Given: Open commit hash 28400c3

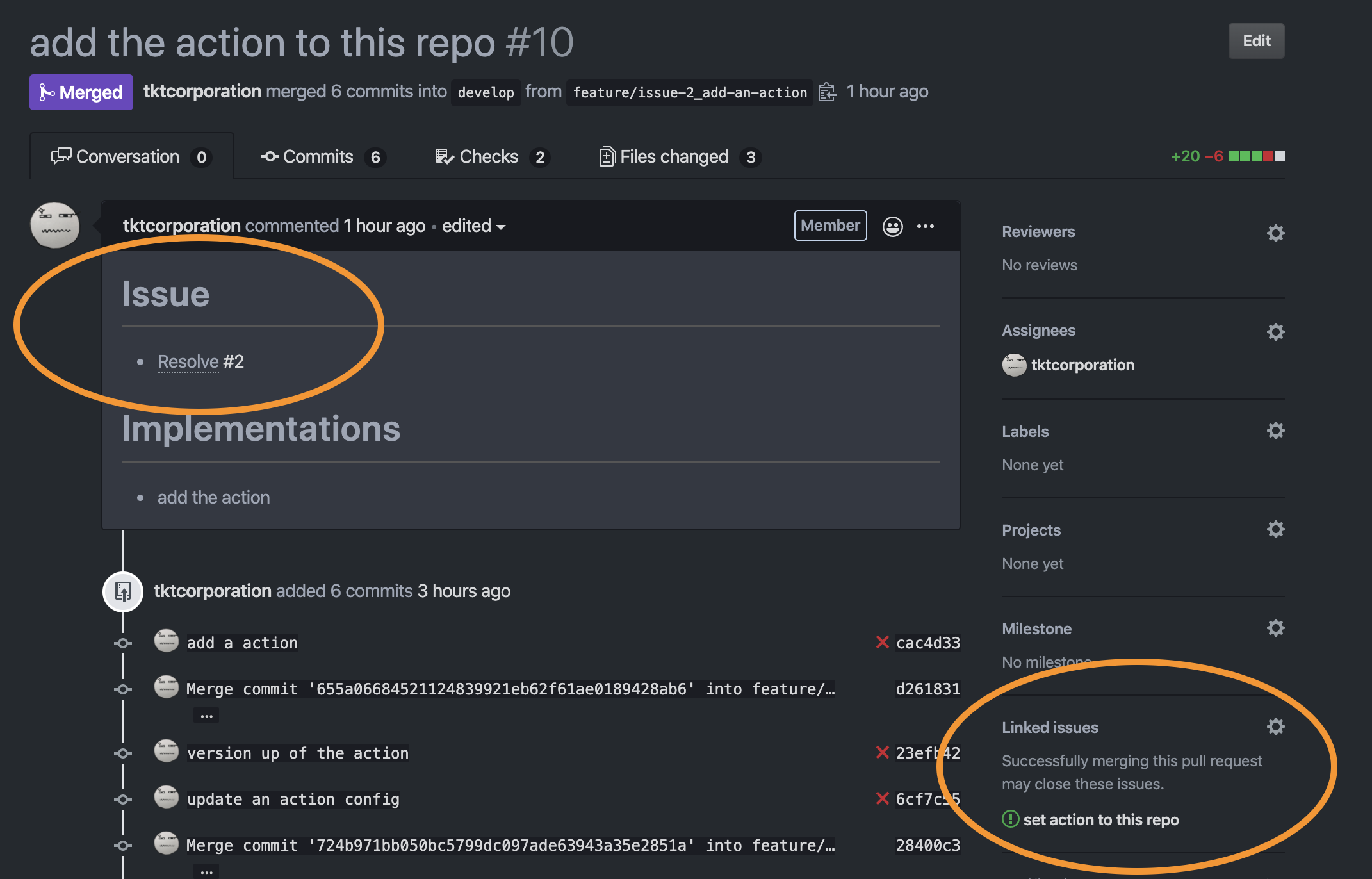Looking at the screenshot, I should coord(927,846).
